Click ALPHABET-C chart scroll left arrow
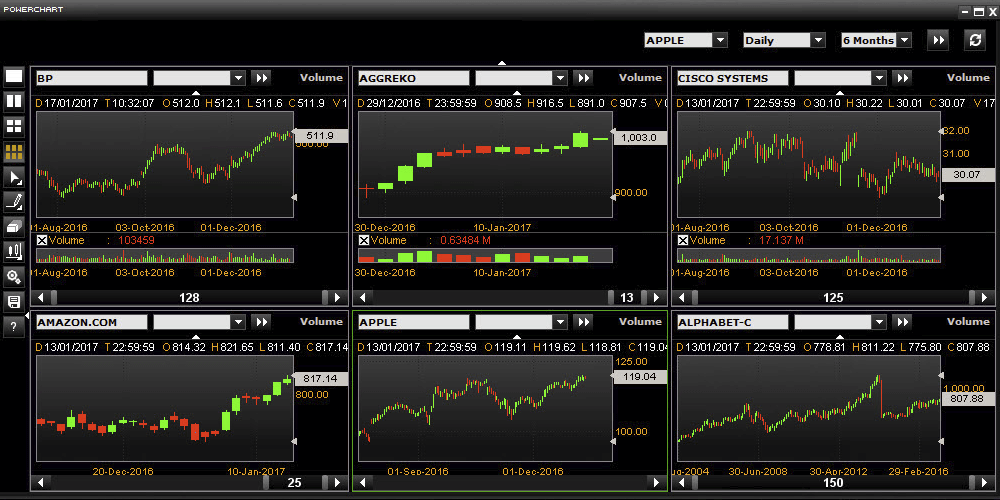Viewport: 1000px width, 500px height. [x=682, y=482]
